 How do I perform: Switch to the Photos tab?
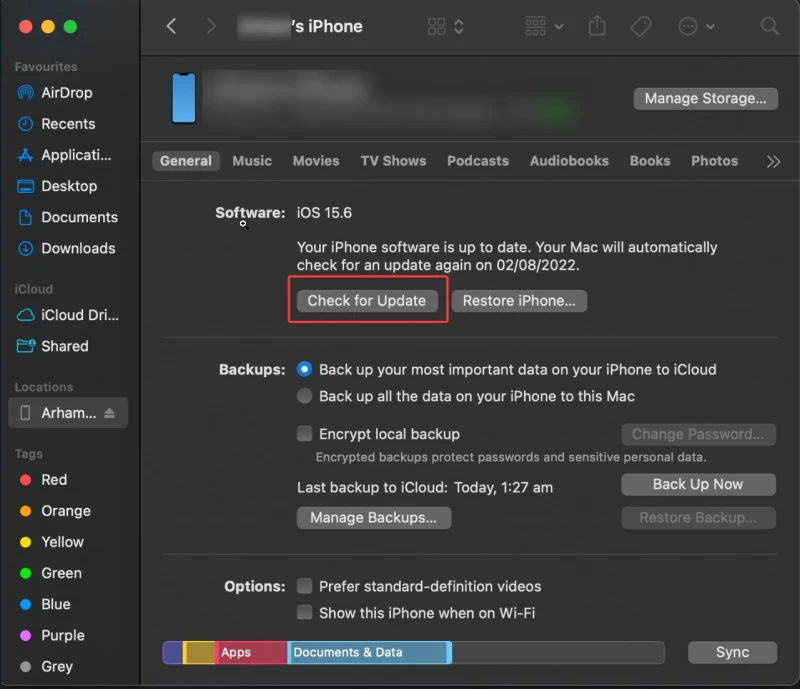[x=714, y=161]
